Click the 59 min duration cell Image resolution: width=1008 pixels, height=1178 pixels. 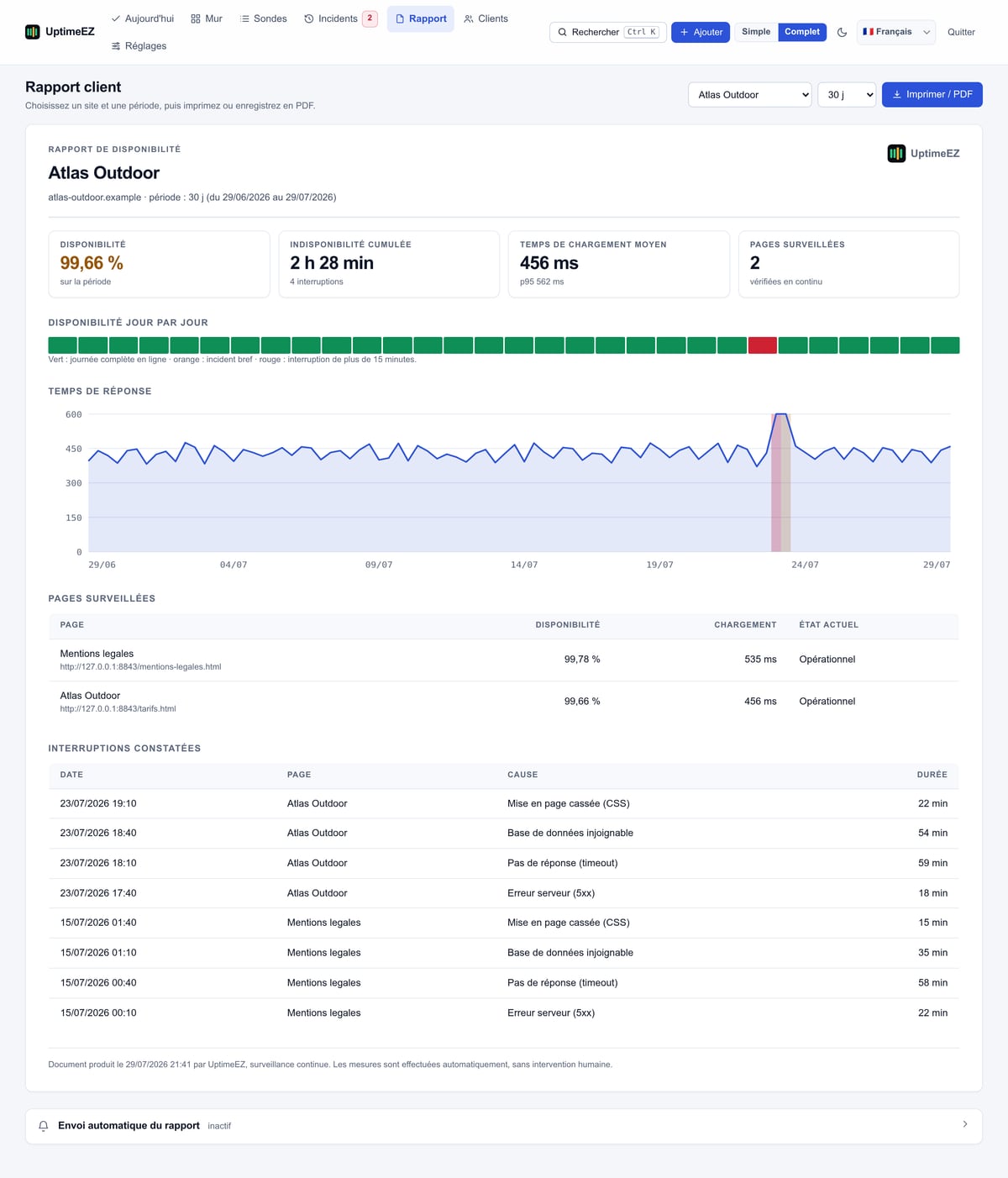point(932,863)
